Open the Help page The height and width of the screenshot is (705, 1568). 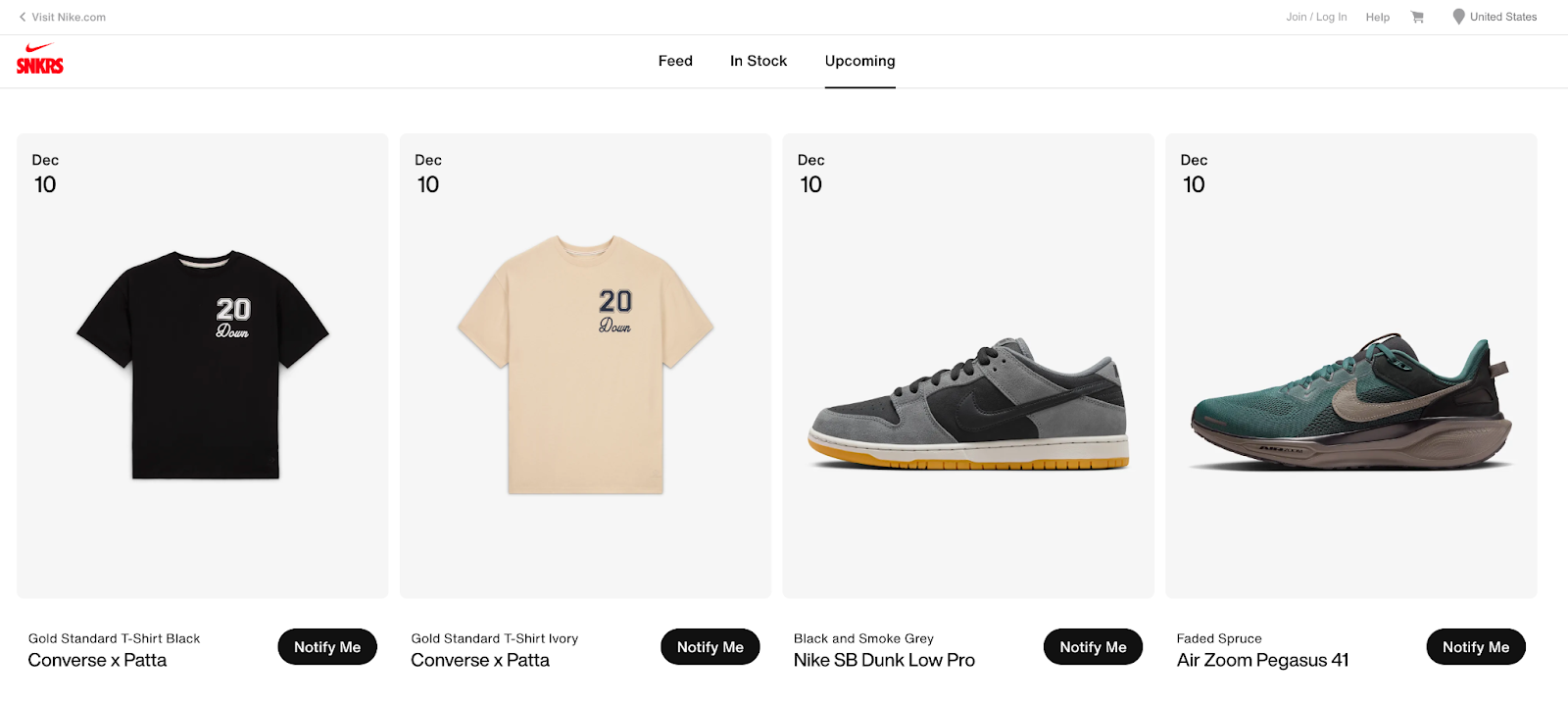[x=1377, y=17]
